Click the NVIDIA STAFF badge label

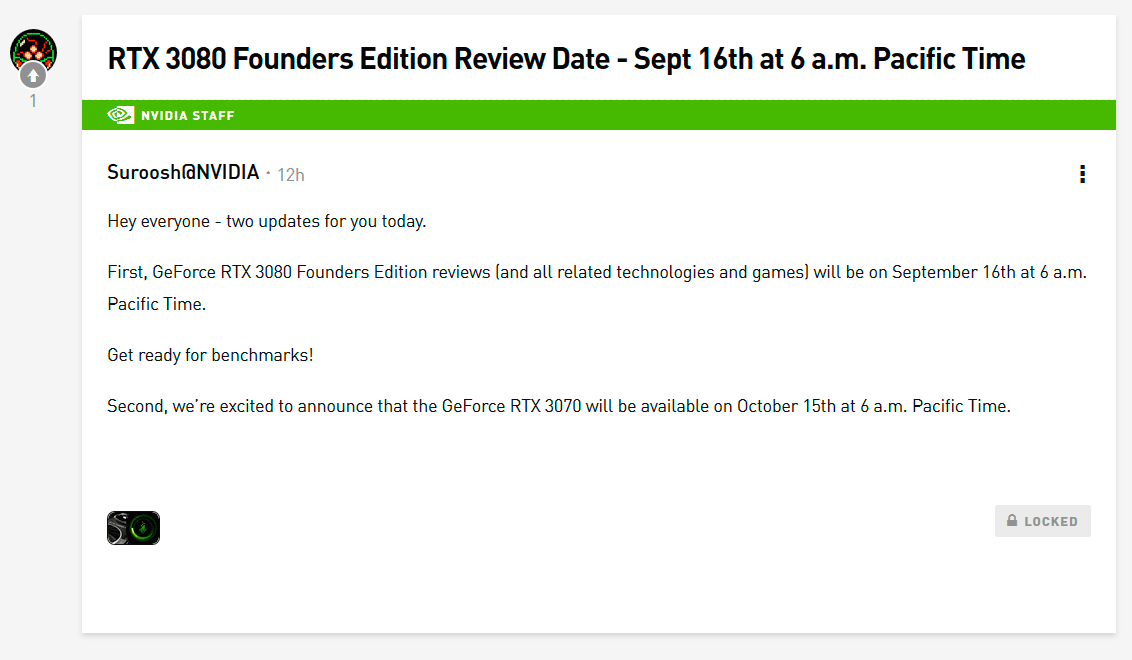(x=187, y=116)
